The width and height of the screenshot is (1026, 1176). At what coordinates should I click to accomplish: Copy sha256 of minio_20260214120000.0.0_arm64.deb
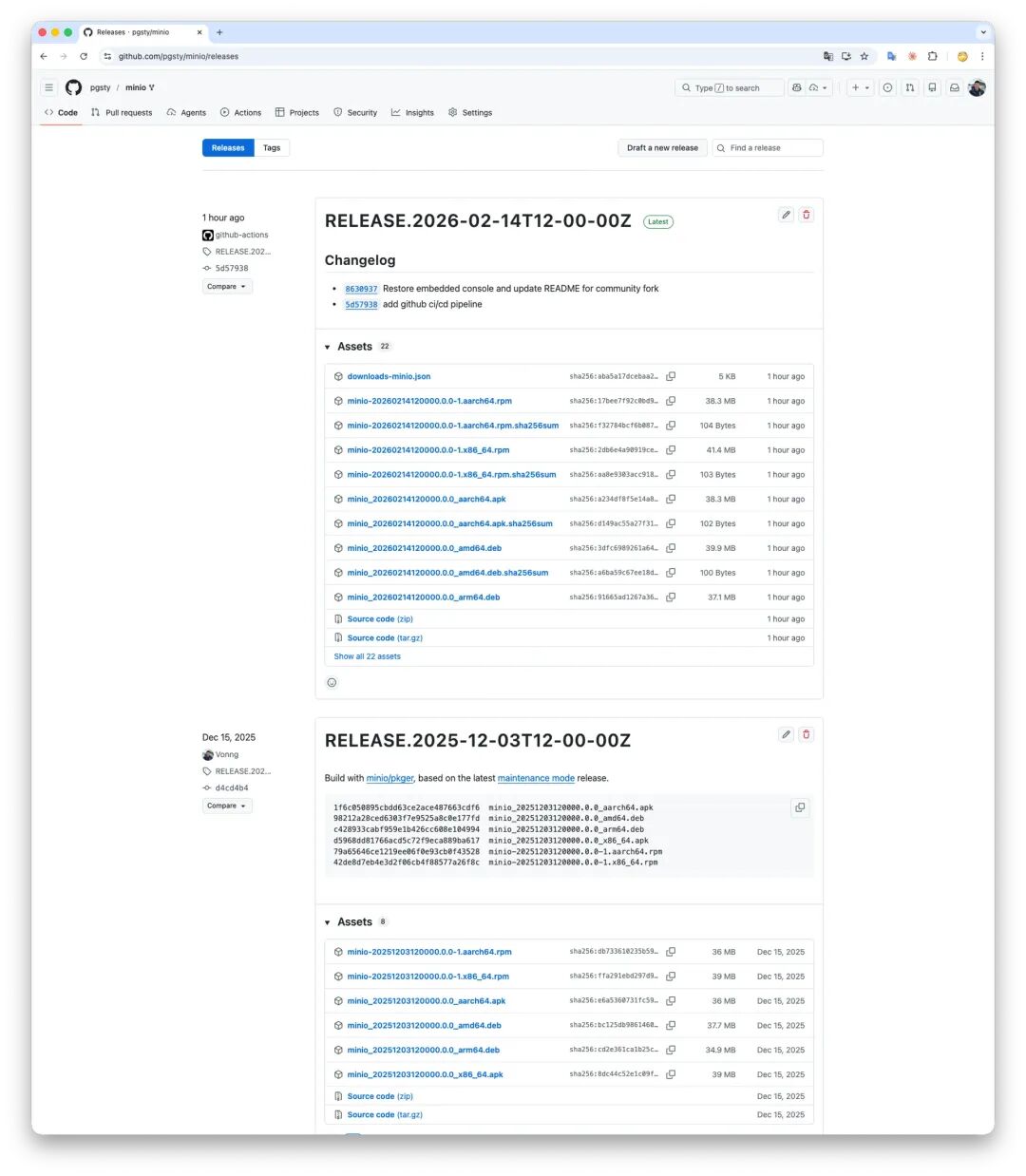point(671,597)
